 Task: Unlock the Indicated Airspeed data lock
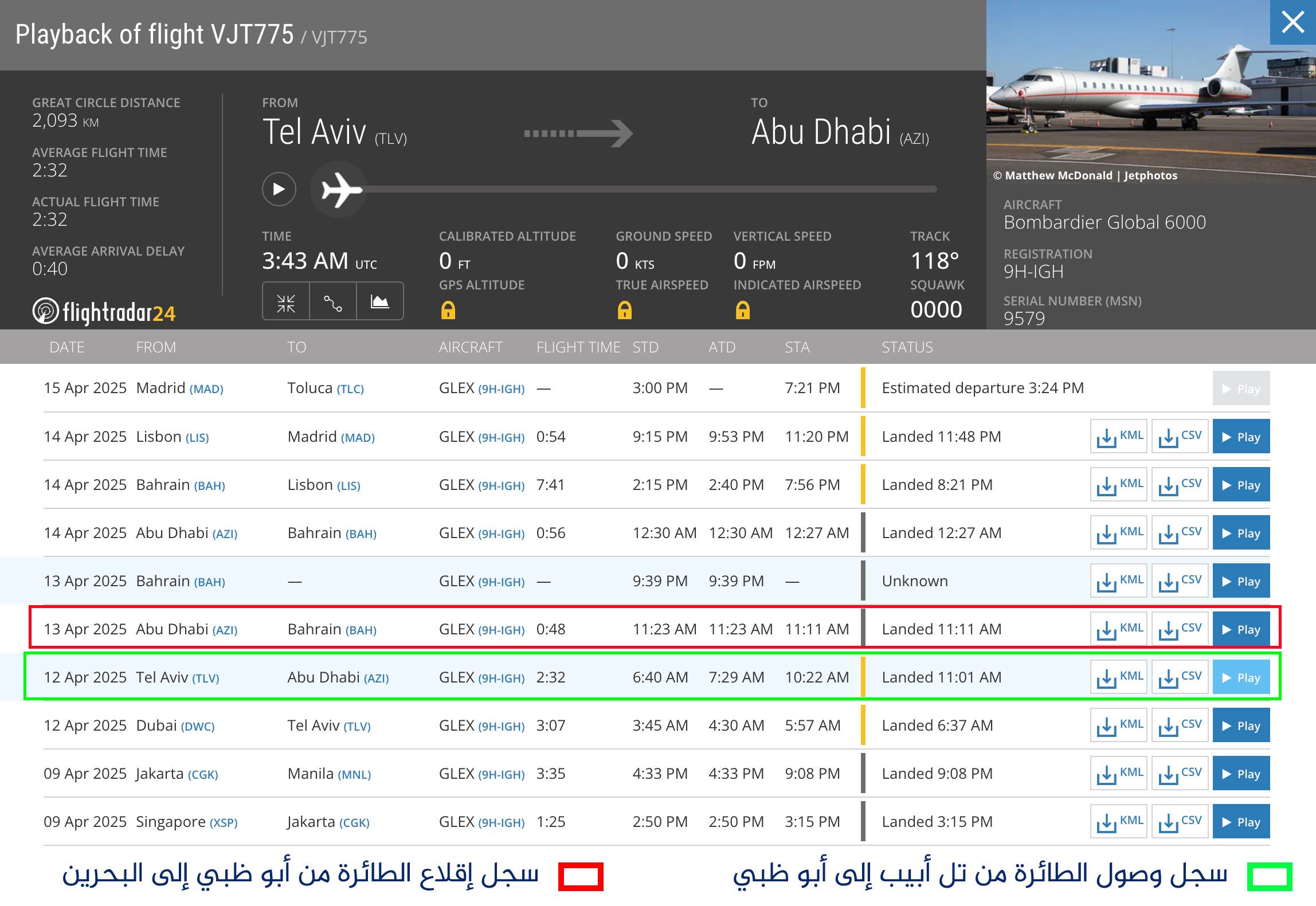click(743, 310)
